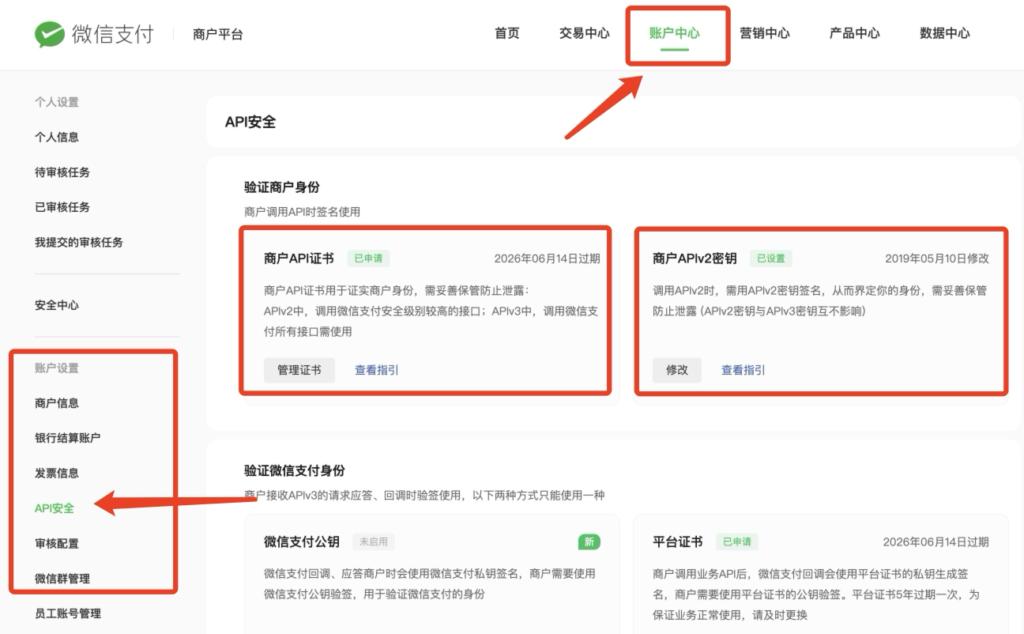Click the green 新 badge on 微信支付公钥
The width and height of the screenshot is (1024, 634).
tap(589, 541)
